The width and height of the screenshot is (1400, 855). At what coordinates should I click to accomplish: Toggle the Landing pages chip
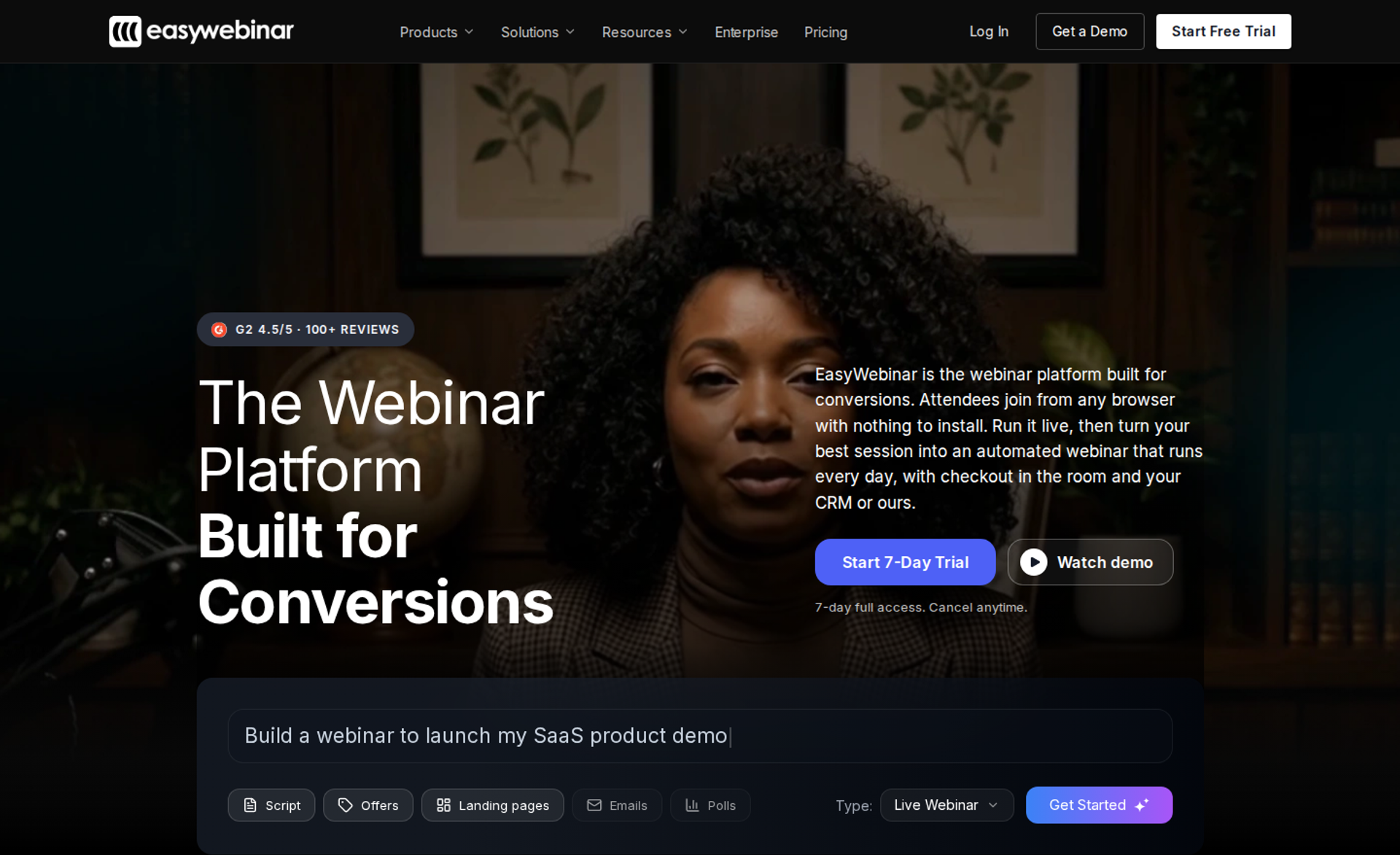pyautogui.click(x=493, y=805)
